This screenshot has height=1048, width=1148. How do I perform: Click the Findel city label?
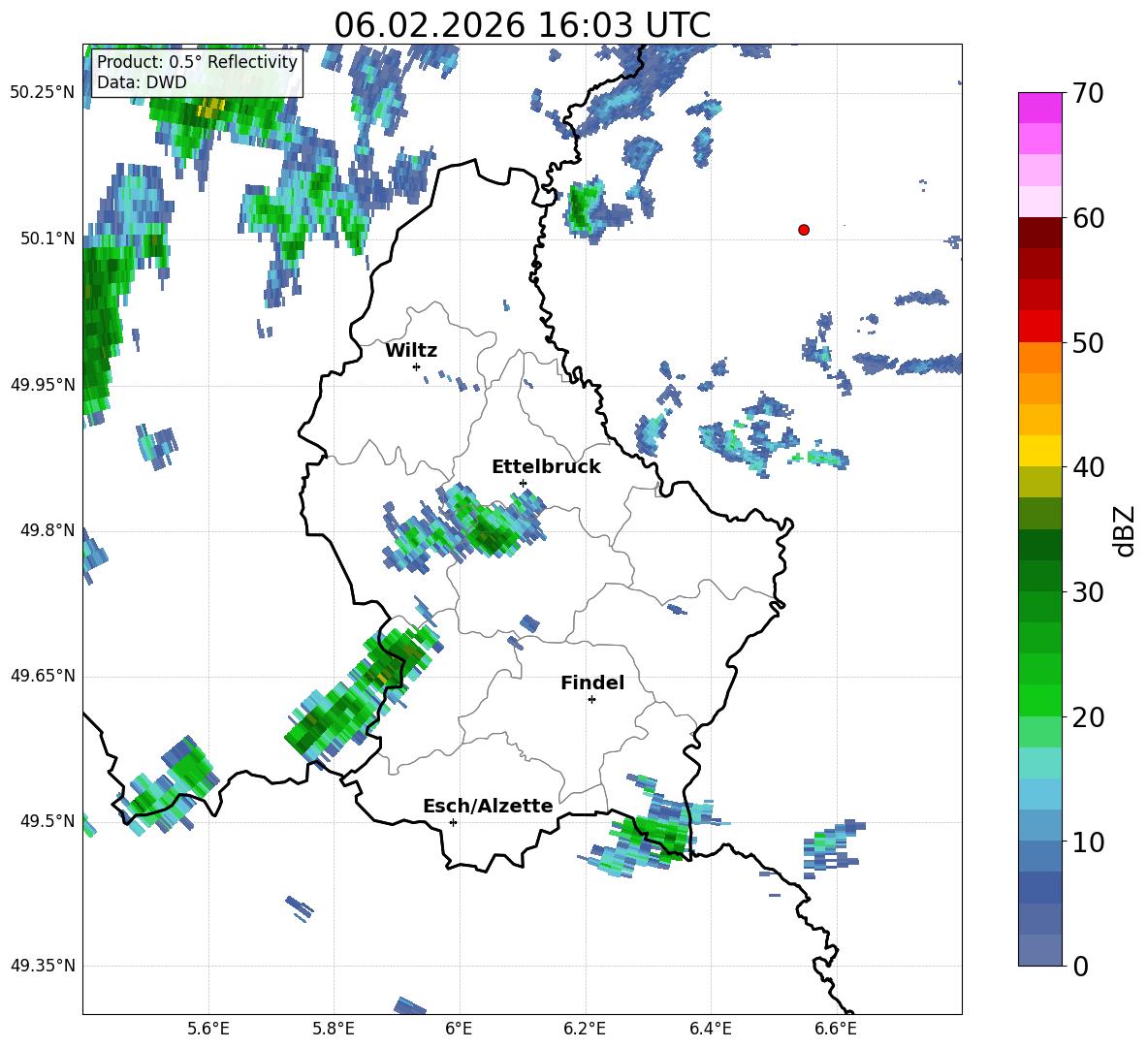coord(592,683)
